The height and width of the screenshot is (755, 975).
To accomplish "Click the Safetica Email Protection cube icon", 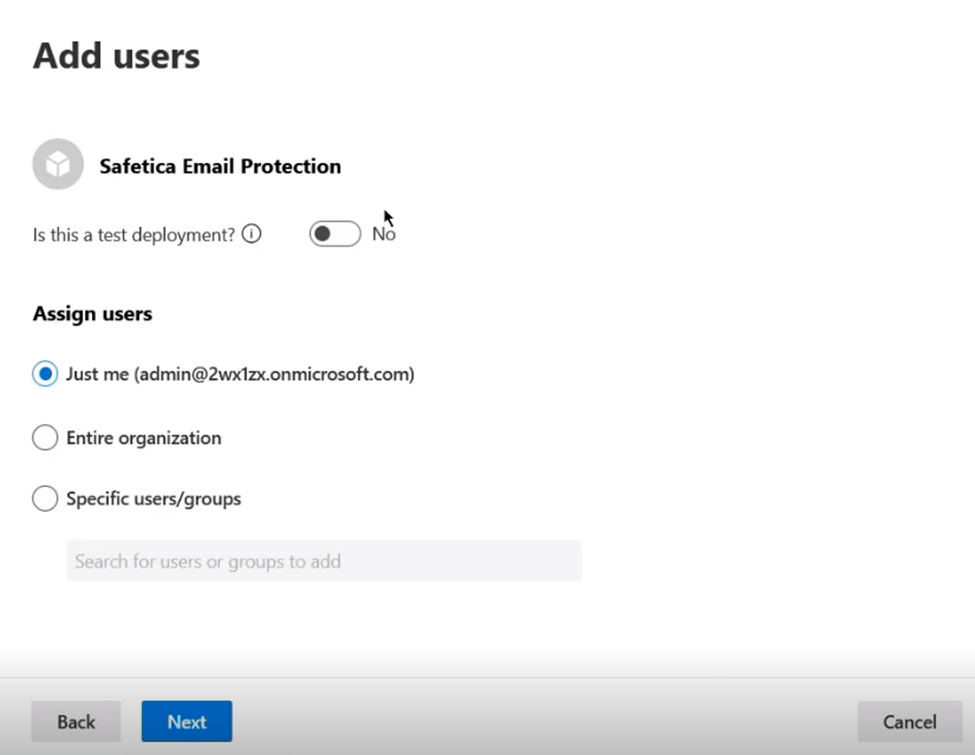I will click(56, 164).
